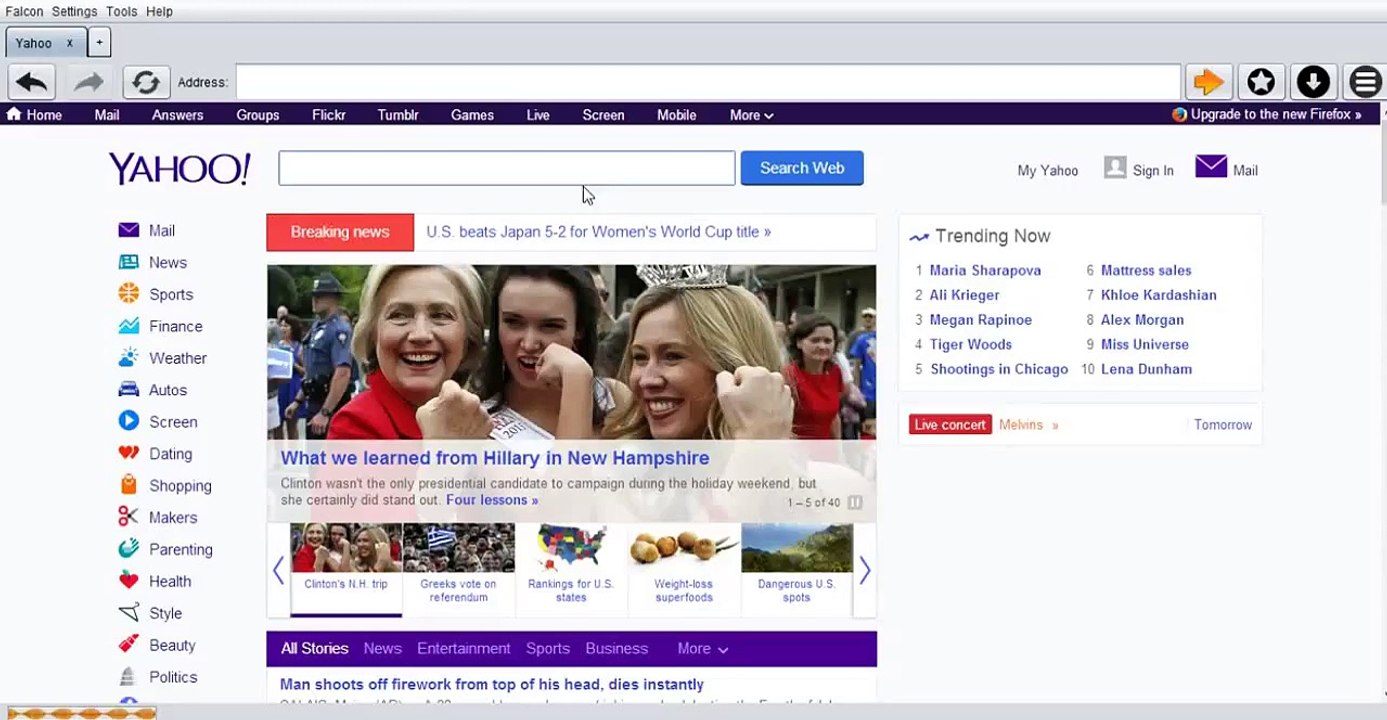Image resolution: width=1387 pixels, height=720 pixels.
Task: Show next carousel stories with right chevron
Action: pyautogui.click(x=865, y=570)
